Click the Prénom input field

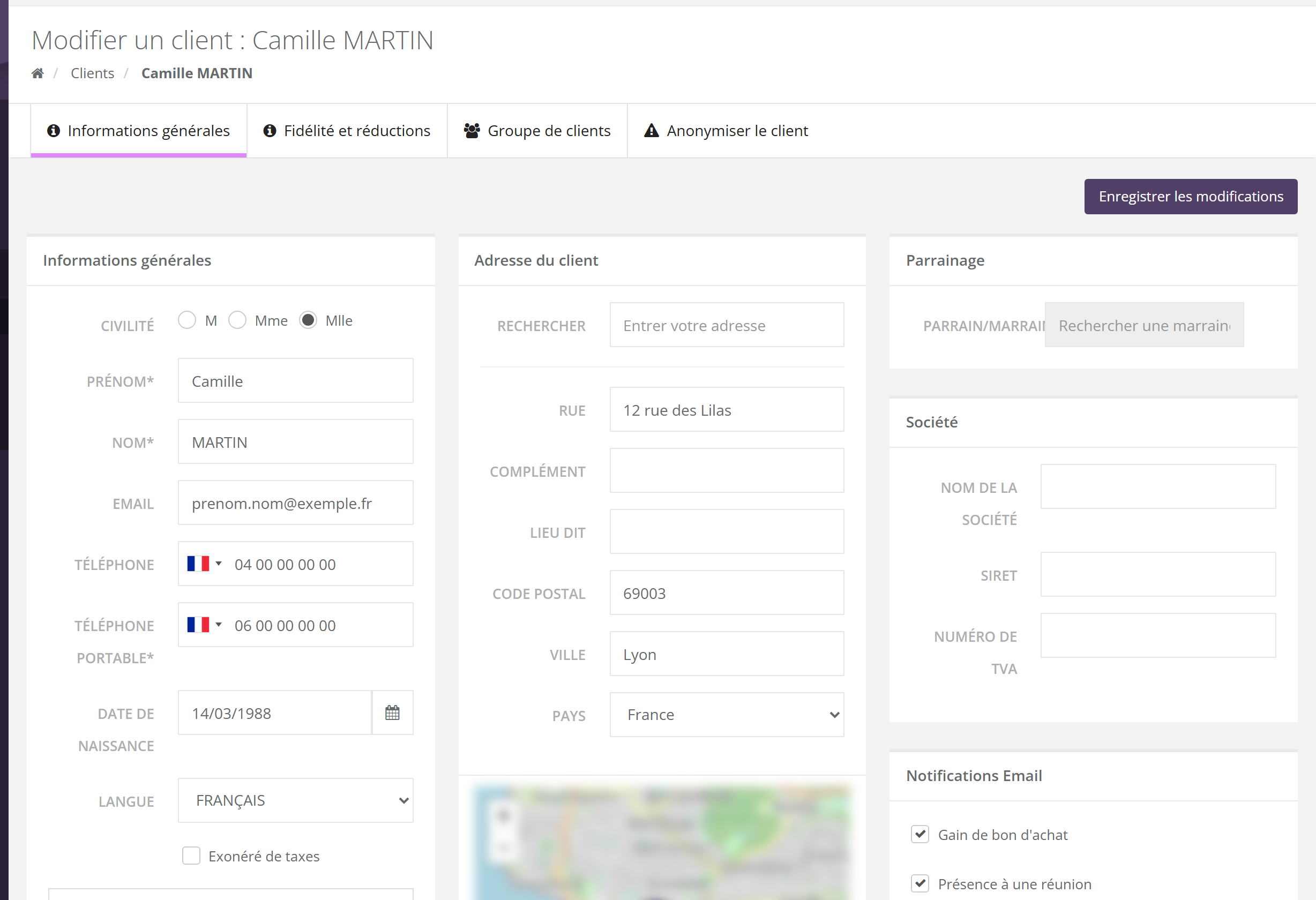pyautogui.click(x=296, y=380)
